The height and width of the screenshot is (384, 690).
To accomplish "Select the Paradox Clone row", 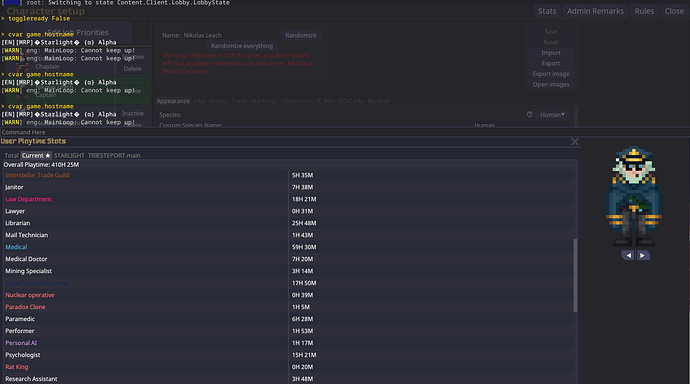I will 288,307.
